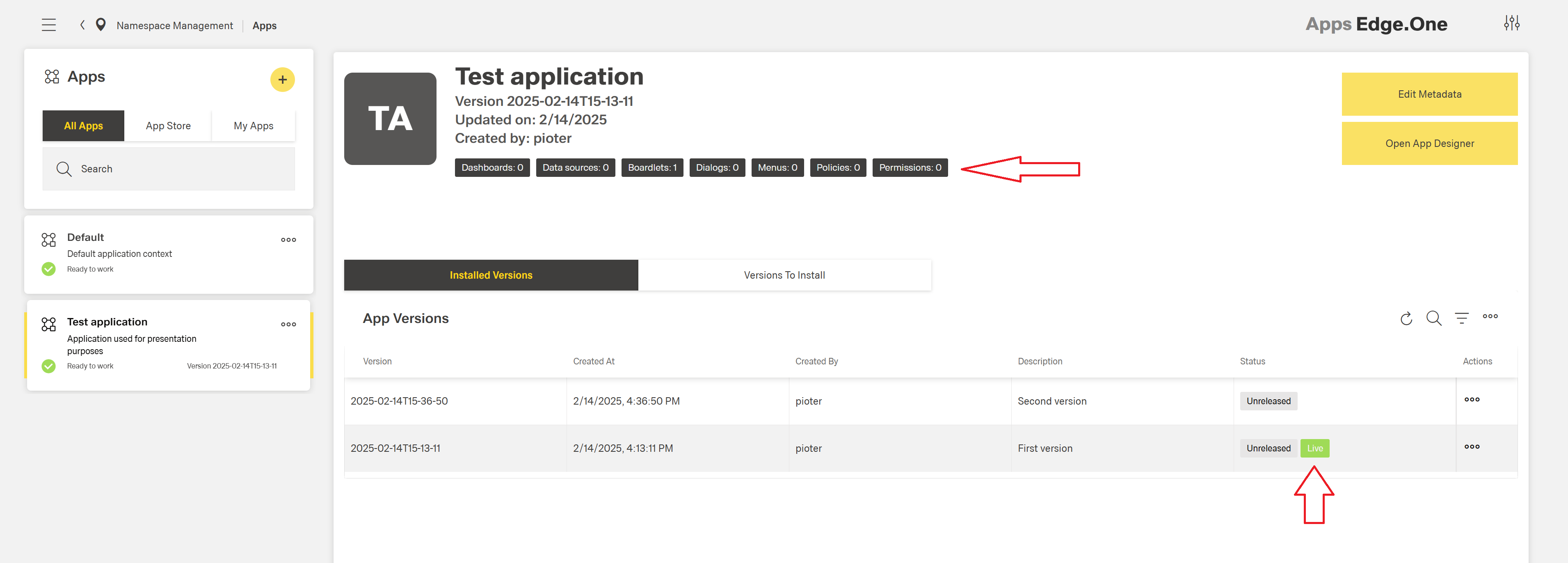The width and height of the screenshot is (1568, 563).
Task: Switch to the App Store tab
Action: point(168,126)
